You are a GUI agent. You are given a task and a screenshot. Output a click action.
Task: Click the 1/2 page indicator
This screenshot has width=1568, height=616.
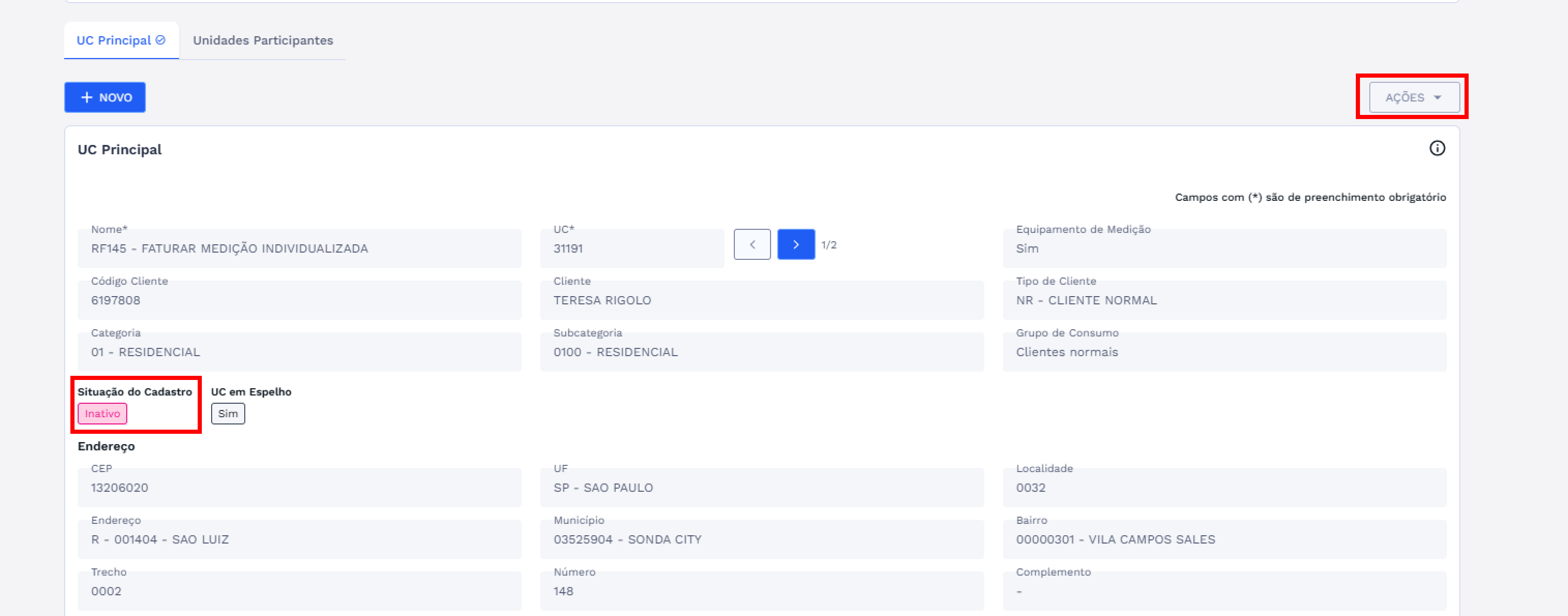coord(829,245)
